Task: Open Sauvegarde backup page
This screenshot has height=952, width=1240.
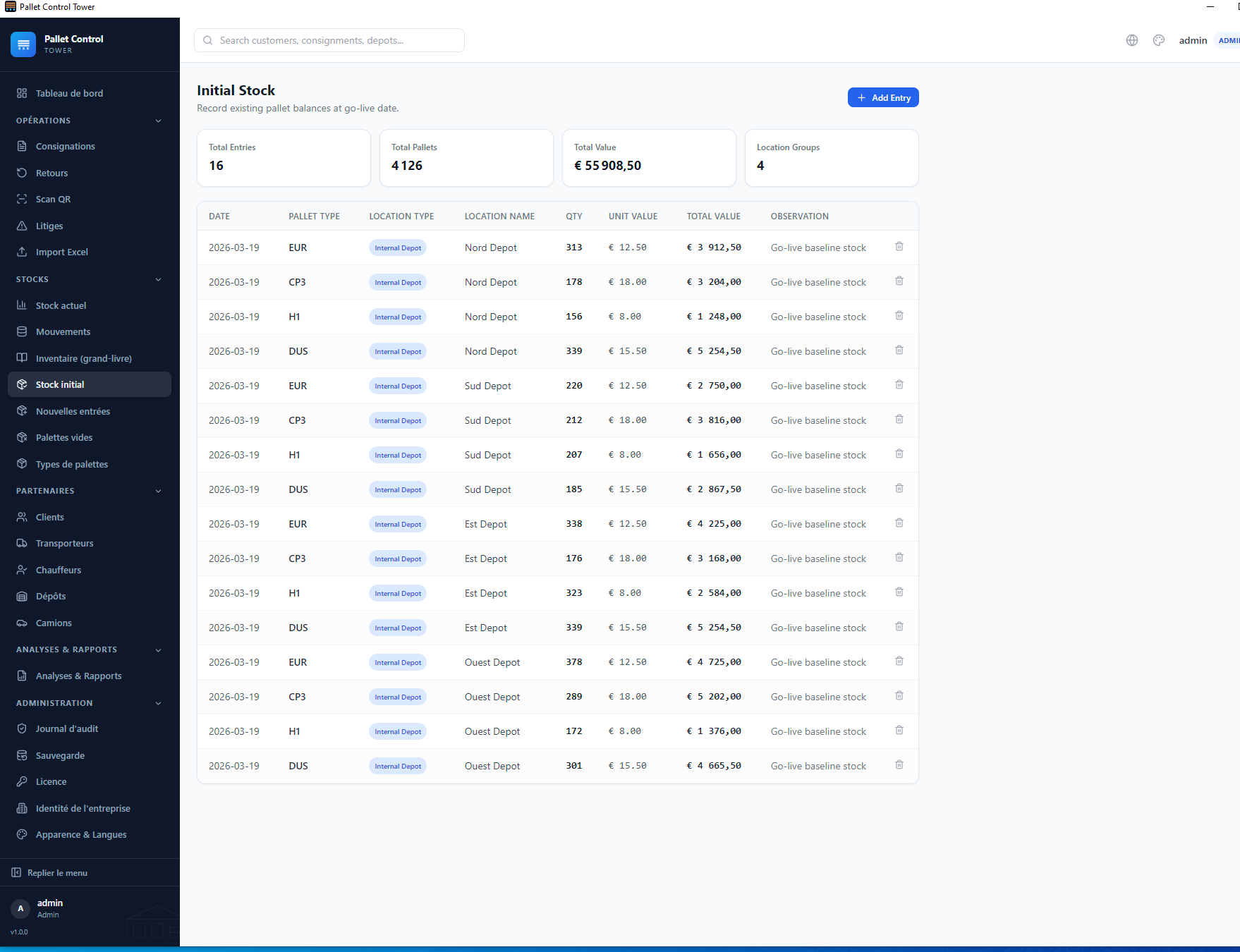Action: coord(90,755)
